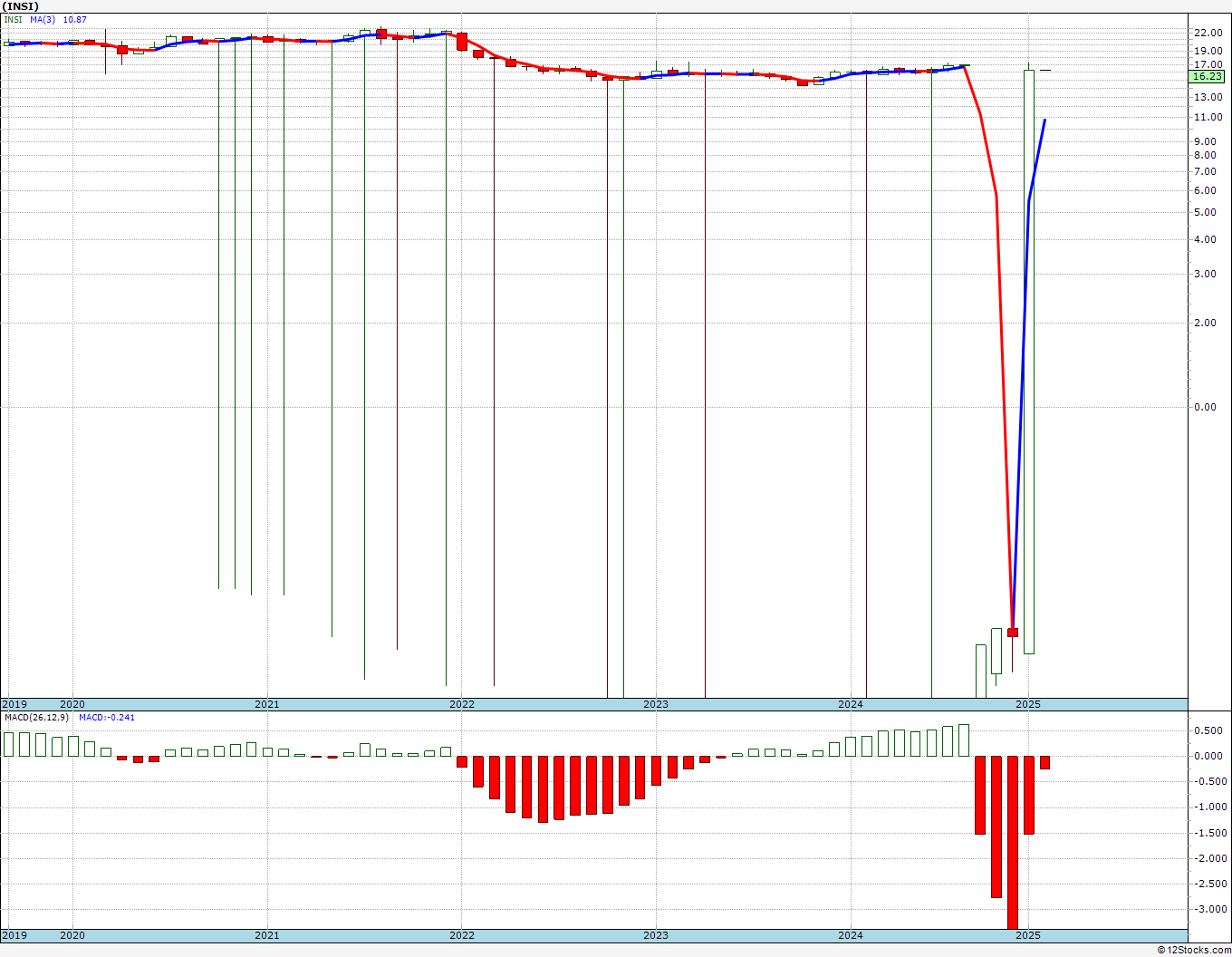Viewport: 1232px width, 957px height.
Task: Select 2025 on the MACD panel time axis
Action: coord(1028,934)
